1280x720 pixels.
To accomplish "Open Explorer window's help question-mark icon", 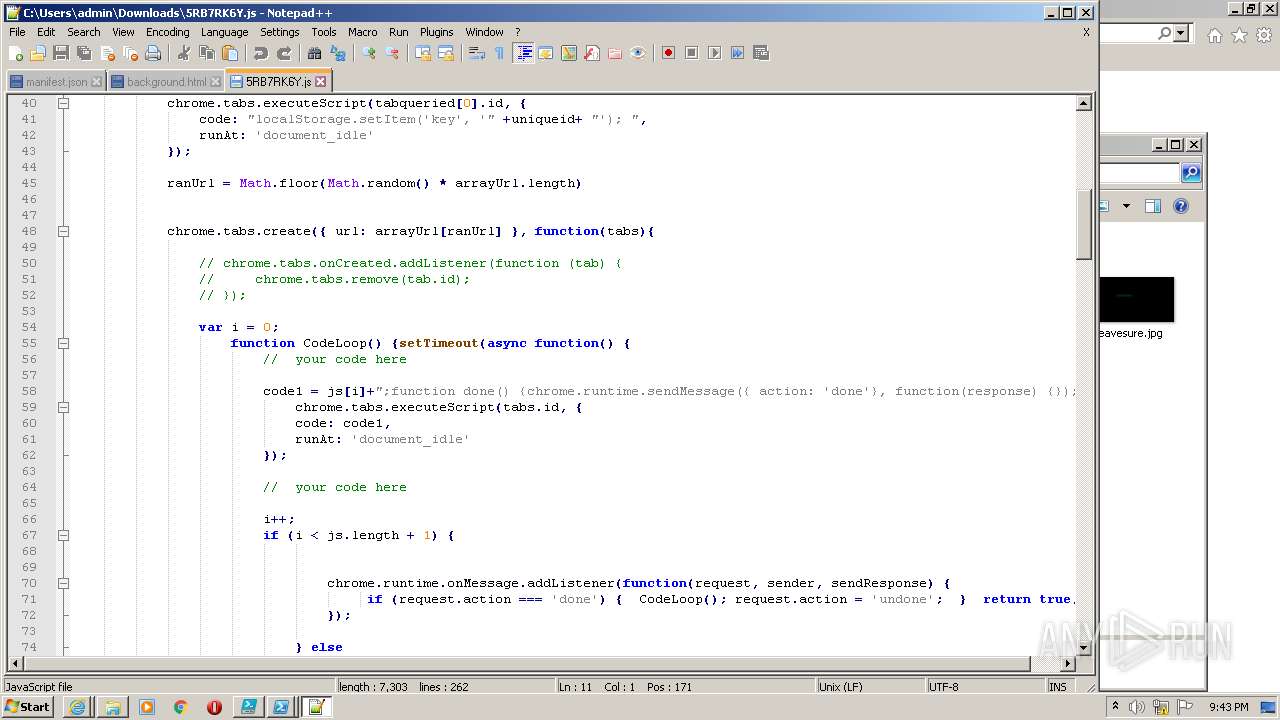I will [x=1181, y=206].
